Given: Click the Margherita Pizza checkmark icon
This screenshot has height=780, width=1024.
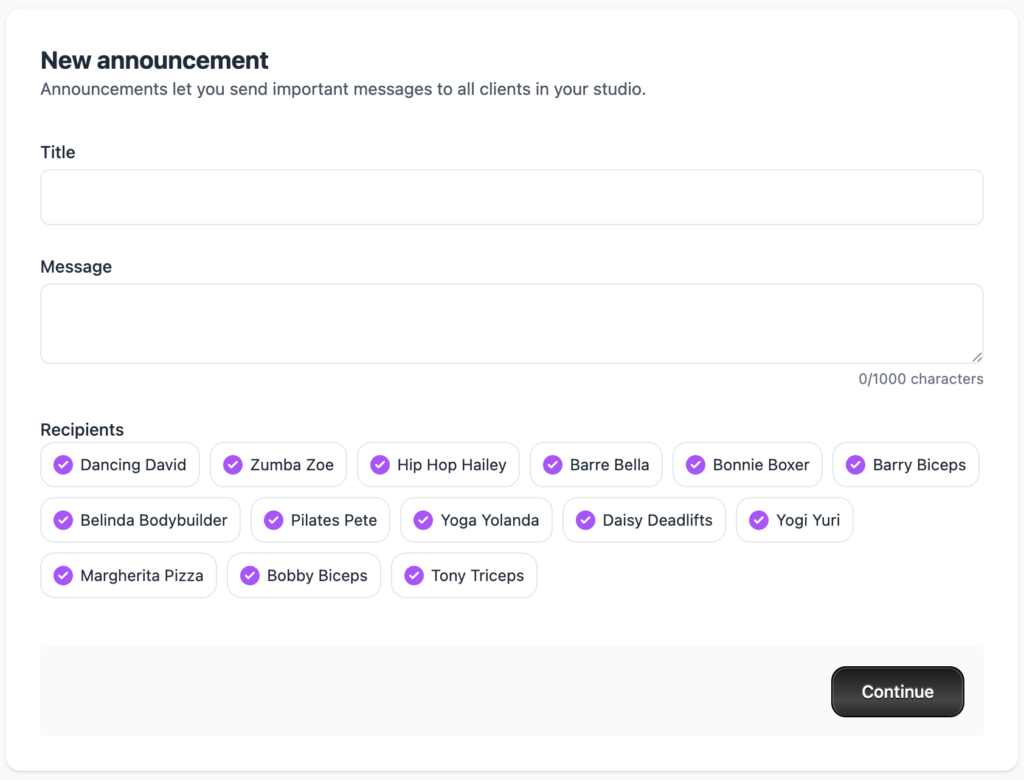Looking at the screenshot, I should click(x=63, y=575).
